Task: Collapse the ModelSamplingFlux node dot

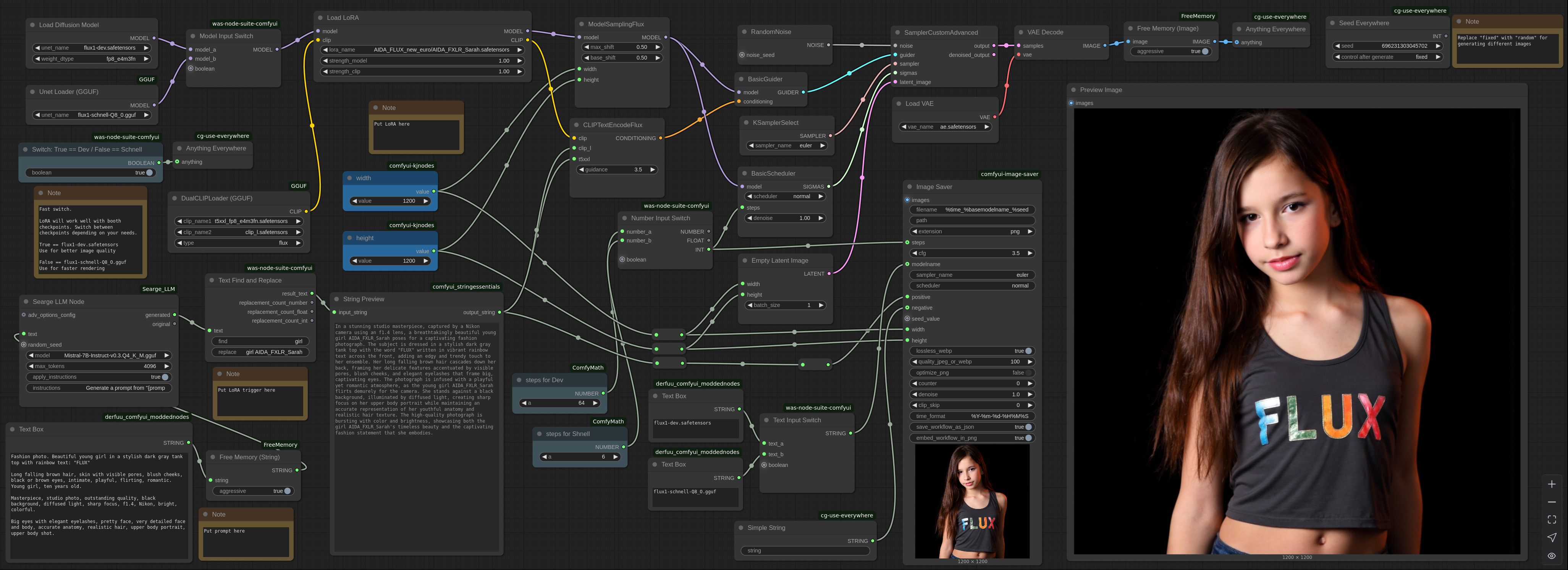Action: click(x=581, y=24)
